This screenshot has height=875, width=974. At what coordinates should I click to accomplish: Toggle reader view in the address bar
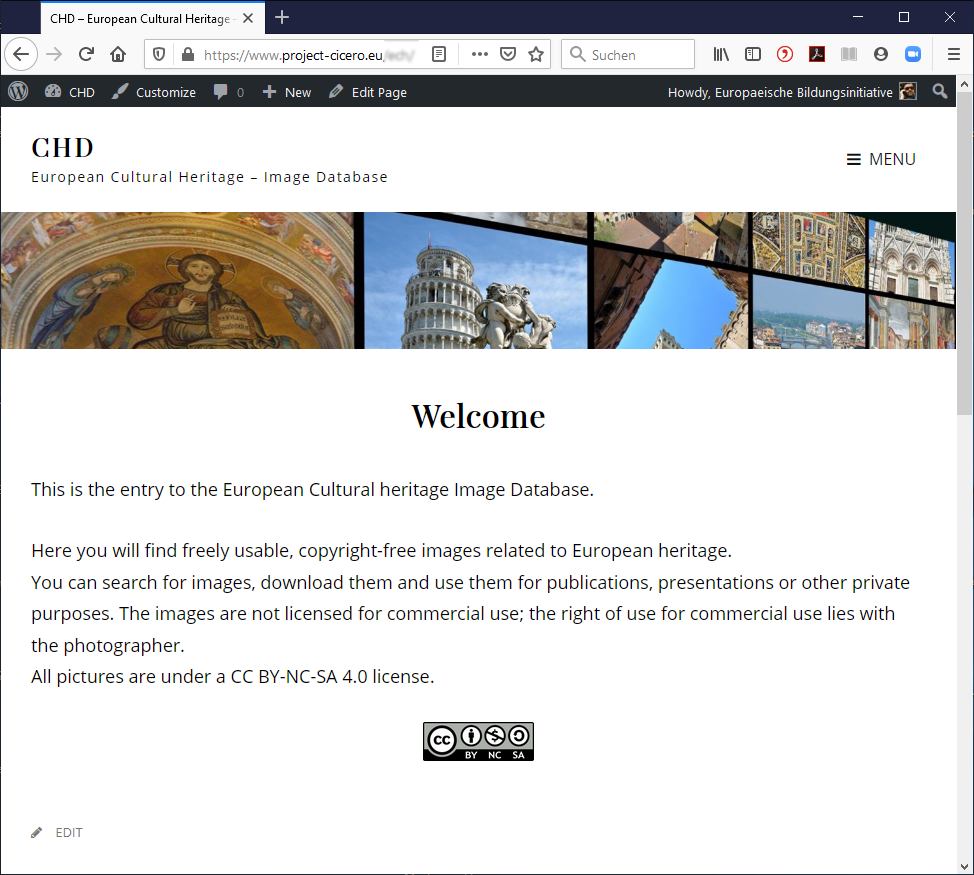point(439,55)
